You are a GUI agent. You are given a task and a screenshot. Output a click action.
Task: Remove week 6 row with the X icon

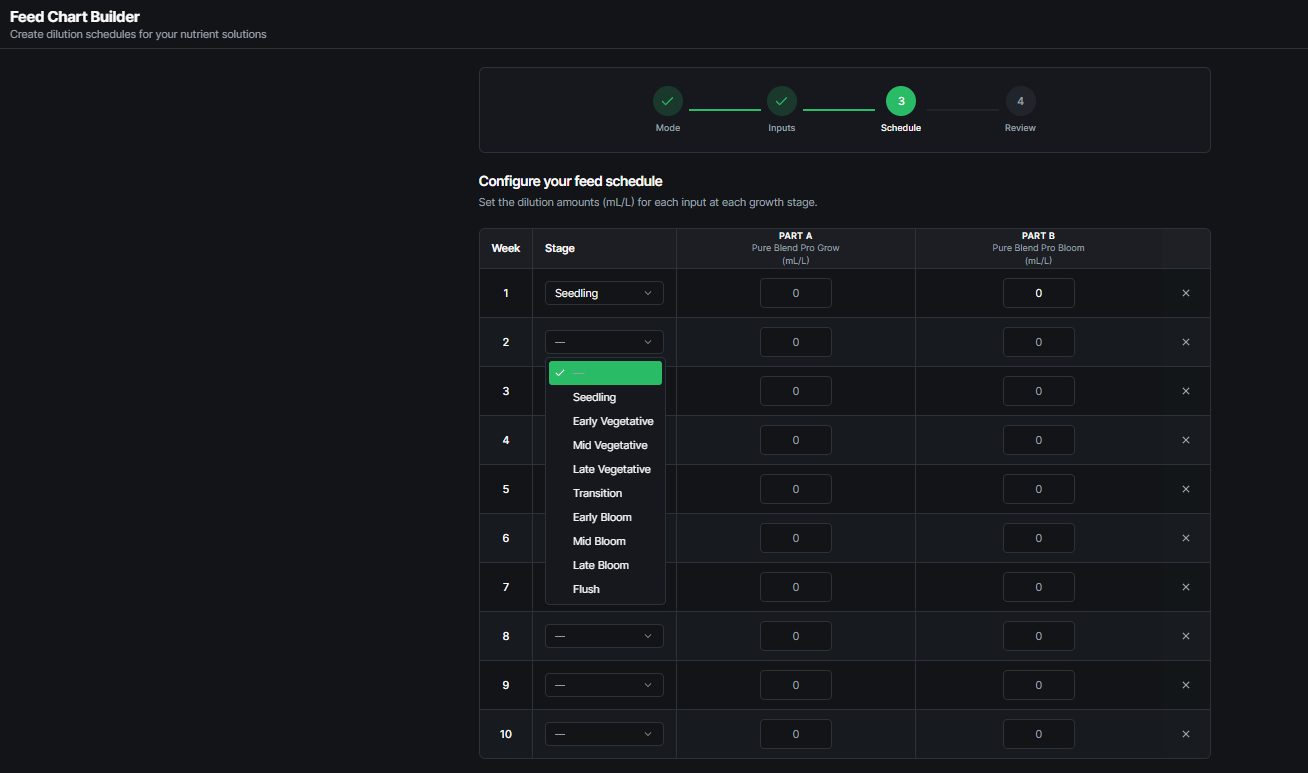point(1186,538)
